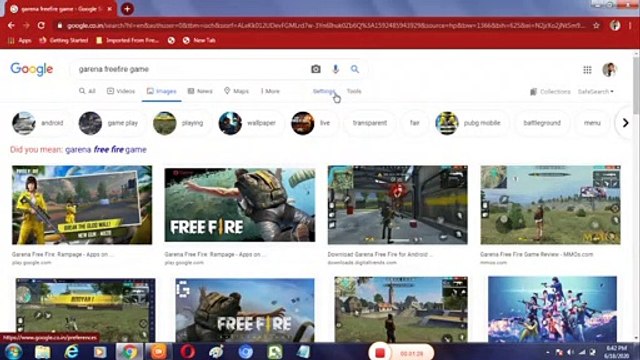Open Imported From Firefox bookmark folder

(x=127, y=40)
